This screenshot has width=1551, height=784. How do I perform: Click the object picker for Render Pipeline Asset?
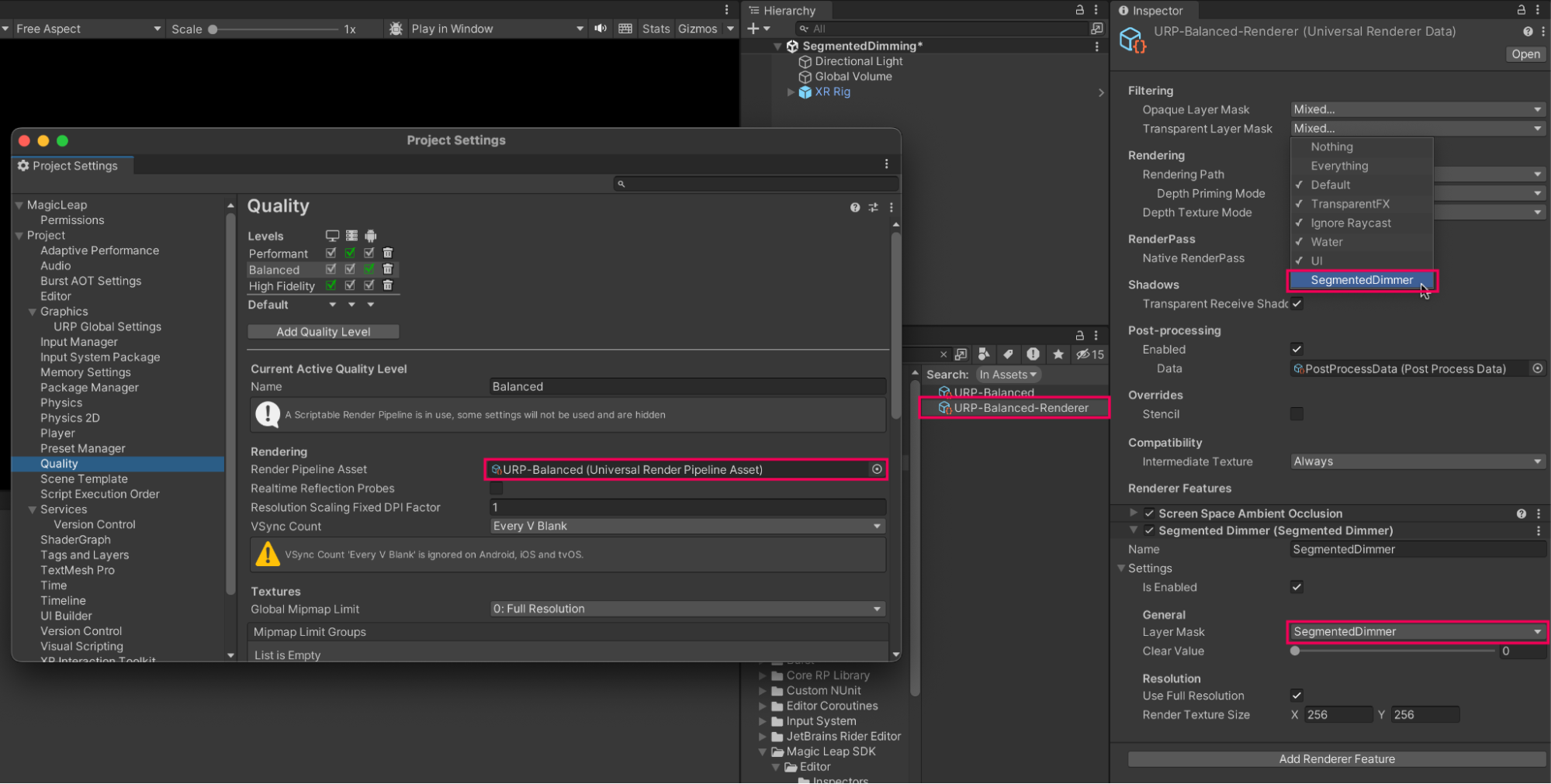click(877, 469)
